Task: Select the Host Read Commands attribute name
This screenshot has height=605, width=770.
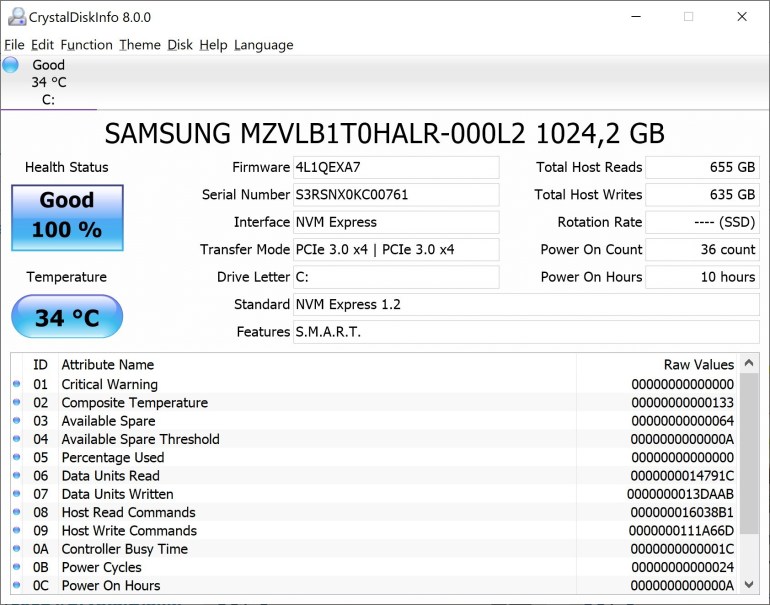Action: [128, 512]
